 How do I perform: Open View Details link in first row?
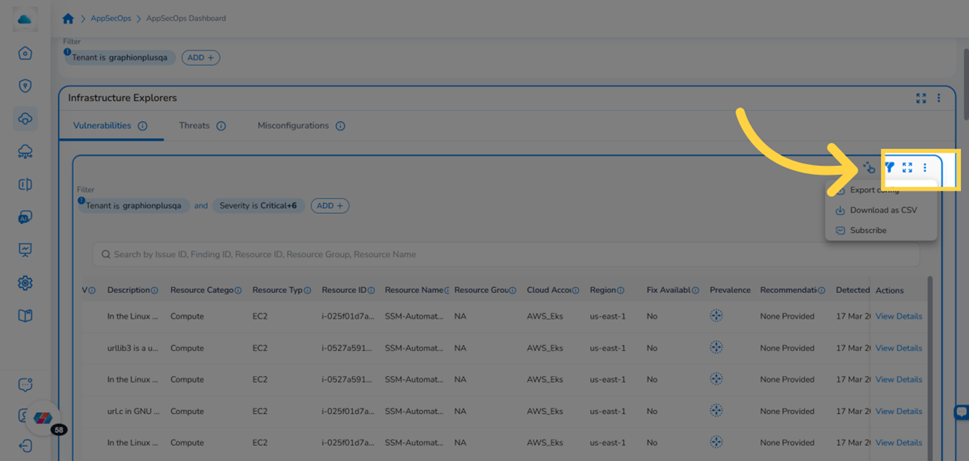click(899, 316)
